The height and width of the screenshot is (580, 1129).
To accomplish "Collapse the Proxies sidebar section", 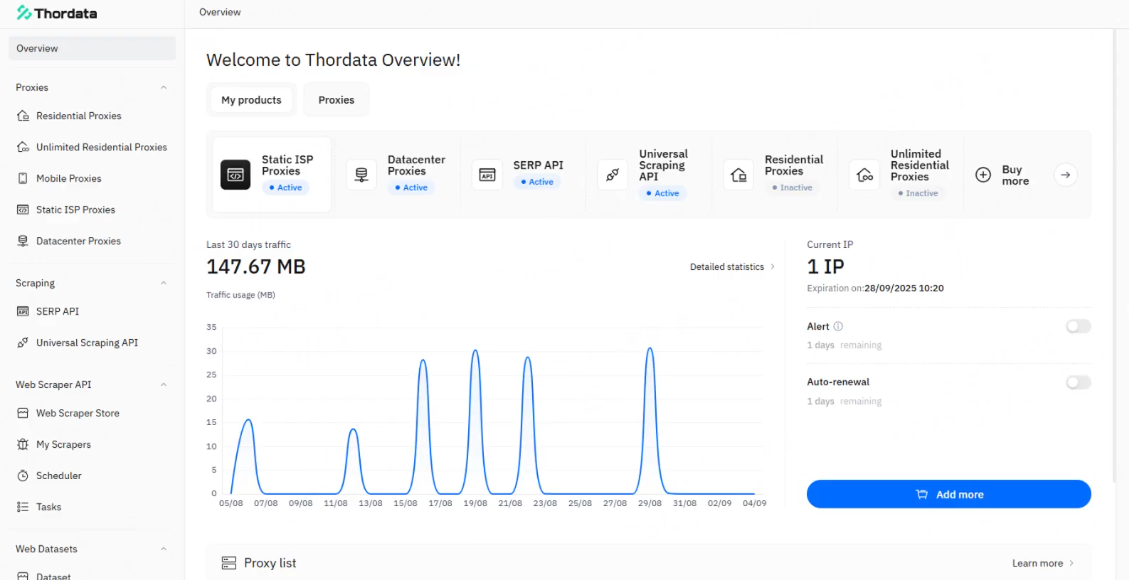I will pos(163,88).
